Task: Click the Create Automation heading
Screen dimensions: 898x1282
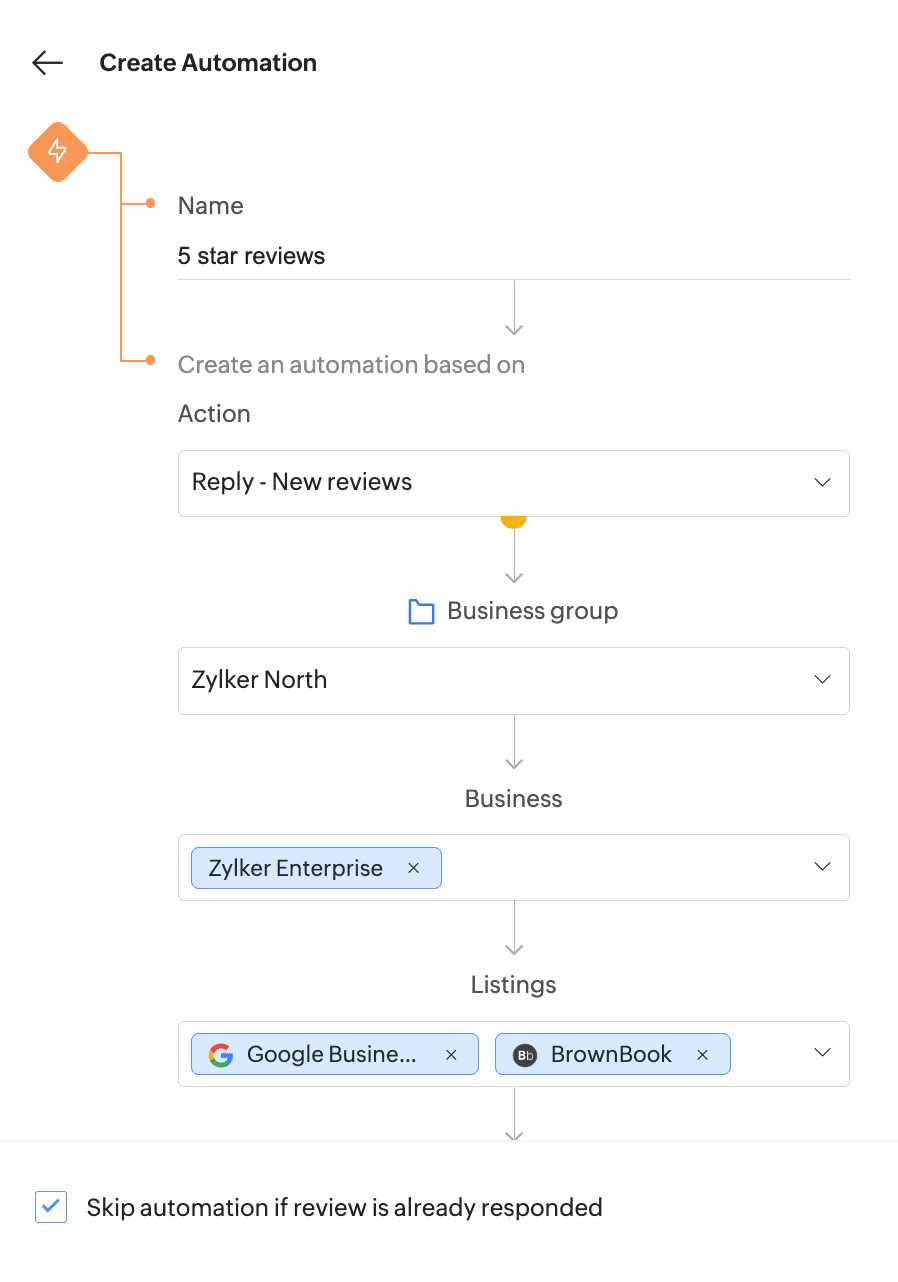Action: point(208,63)
